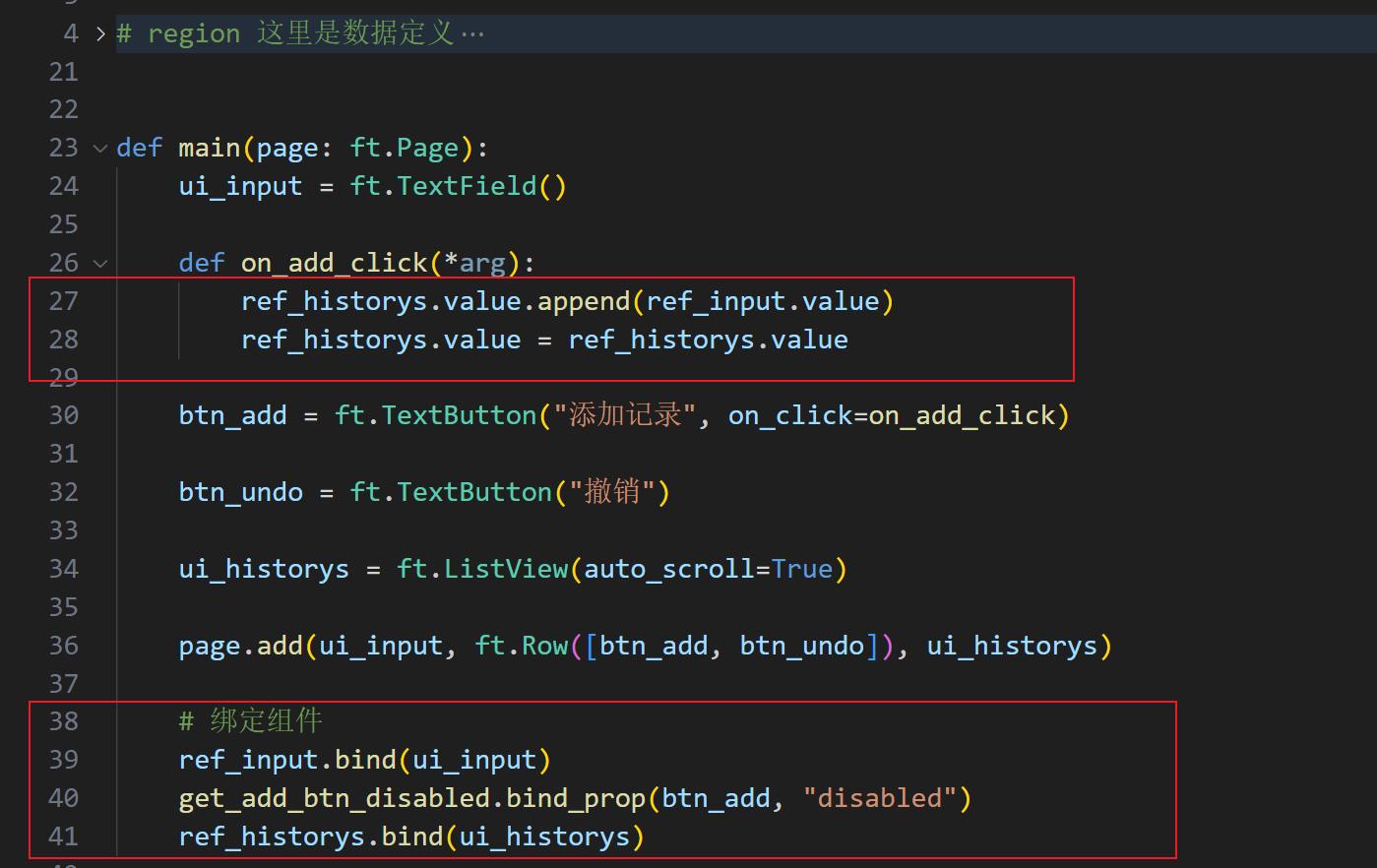The image size is (1377, 868).
Task: Click the "撤销" string on btn_undo line
Action: pos(610,491)
